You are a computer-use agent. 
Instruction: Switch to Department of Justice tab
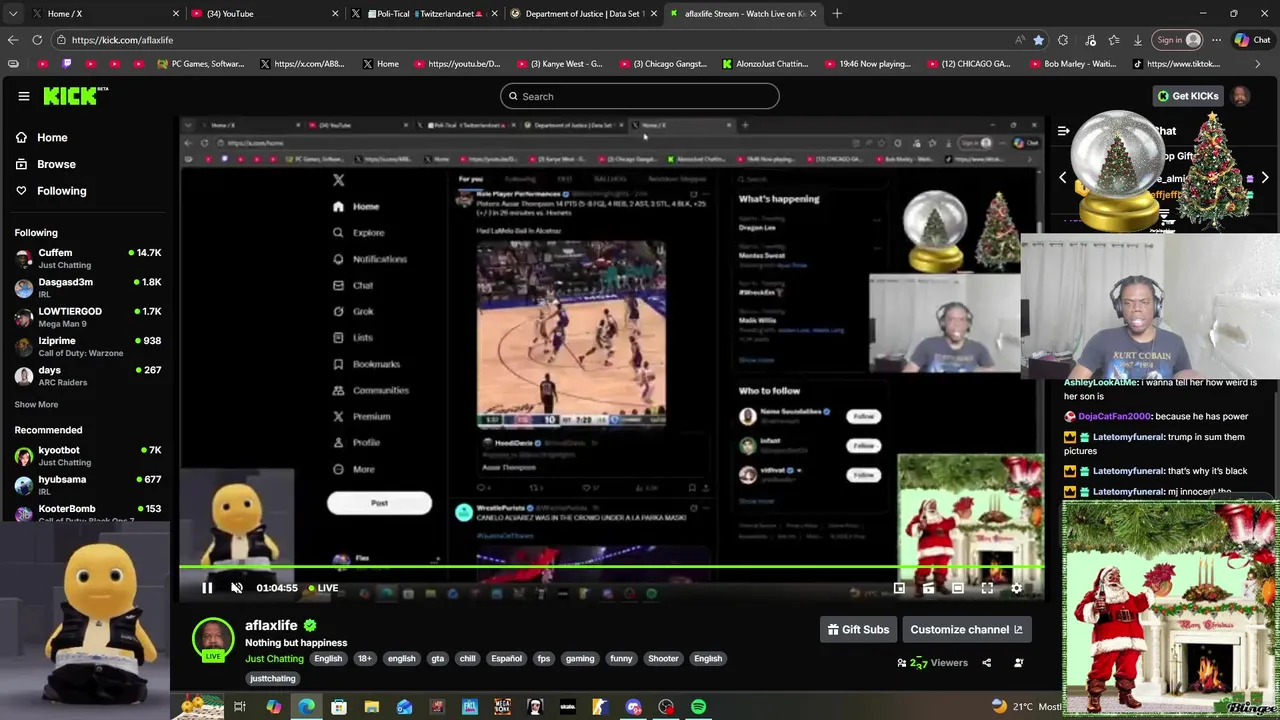tap(582, 14)
